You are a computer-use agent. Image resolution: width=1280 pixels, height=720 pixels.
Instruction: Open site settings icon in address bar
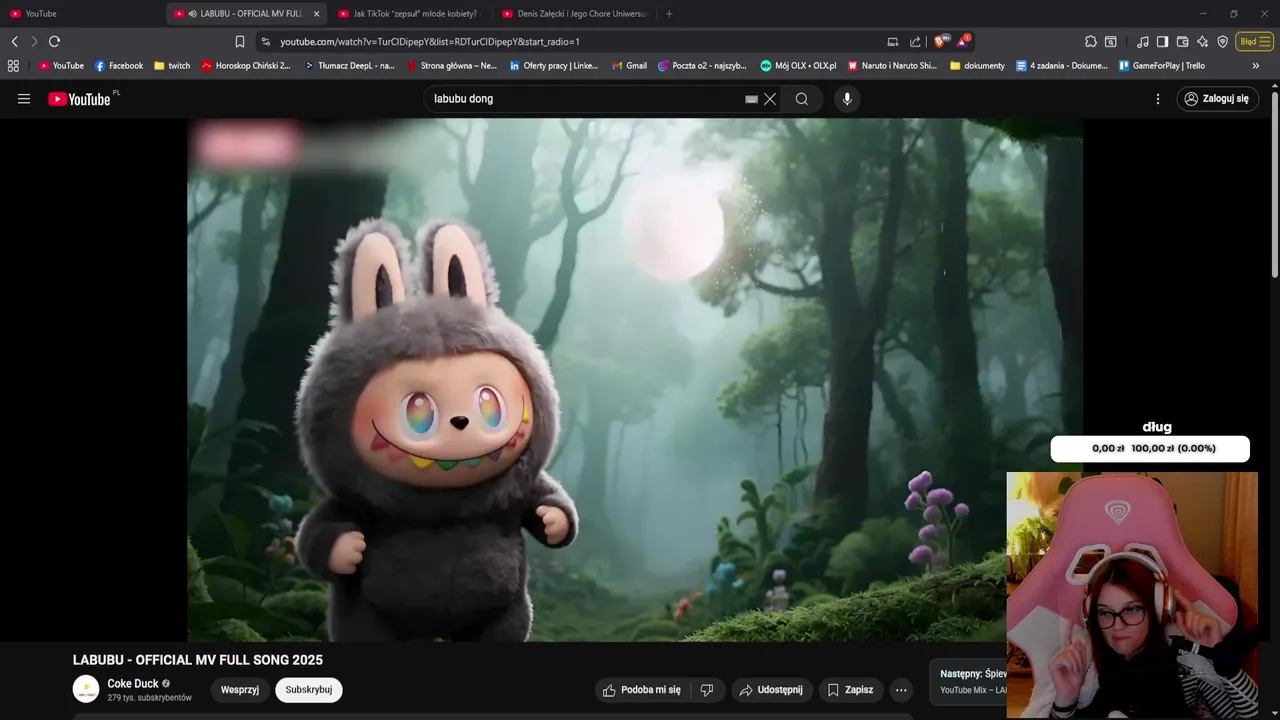click(265, 42)
